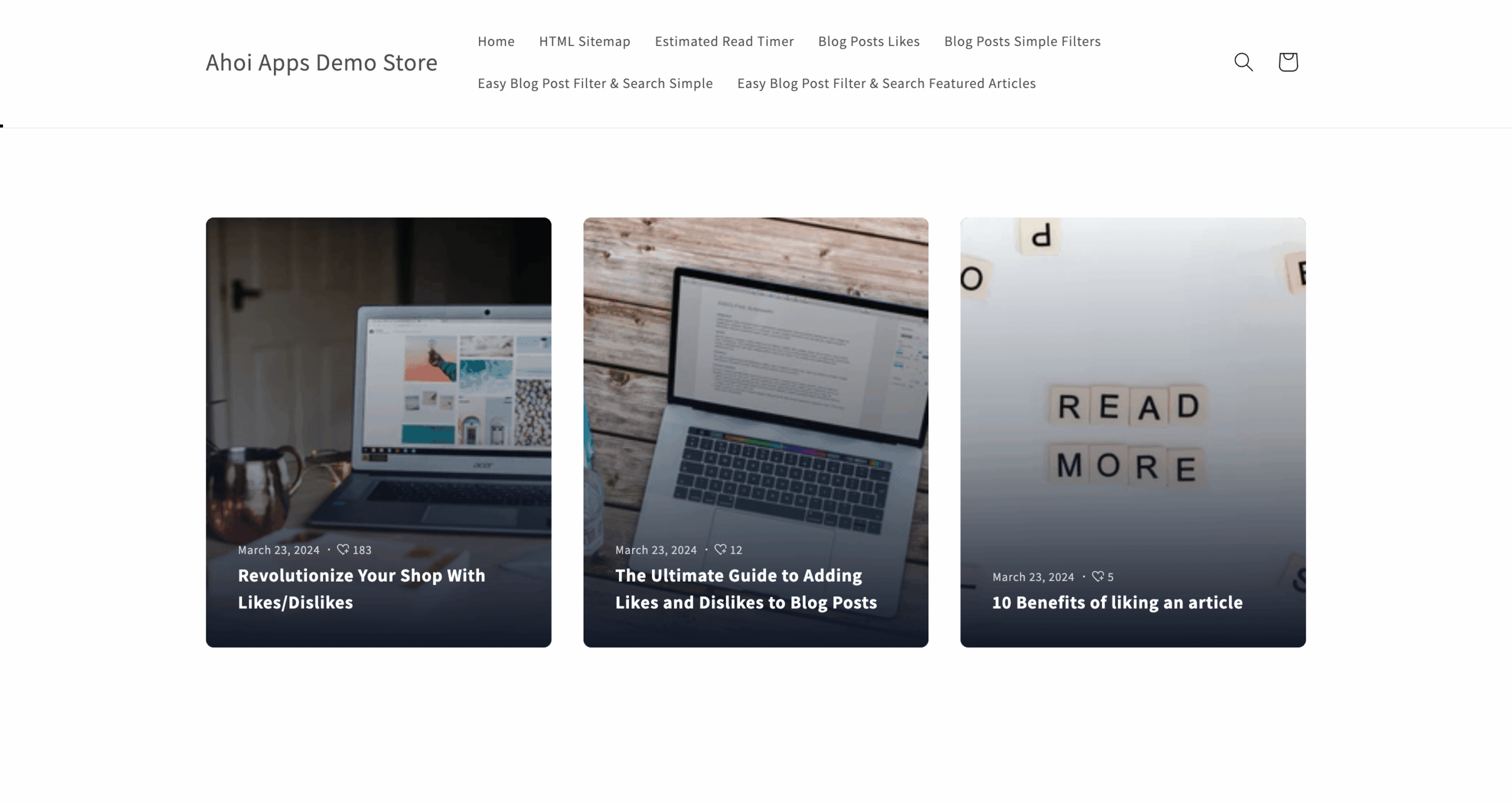Click March 23, 2024 date on first card

[x=279, y=550]
